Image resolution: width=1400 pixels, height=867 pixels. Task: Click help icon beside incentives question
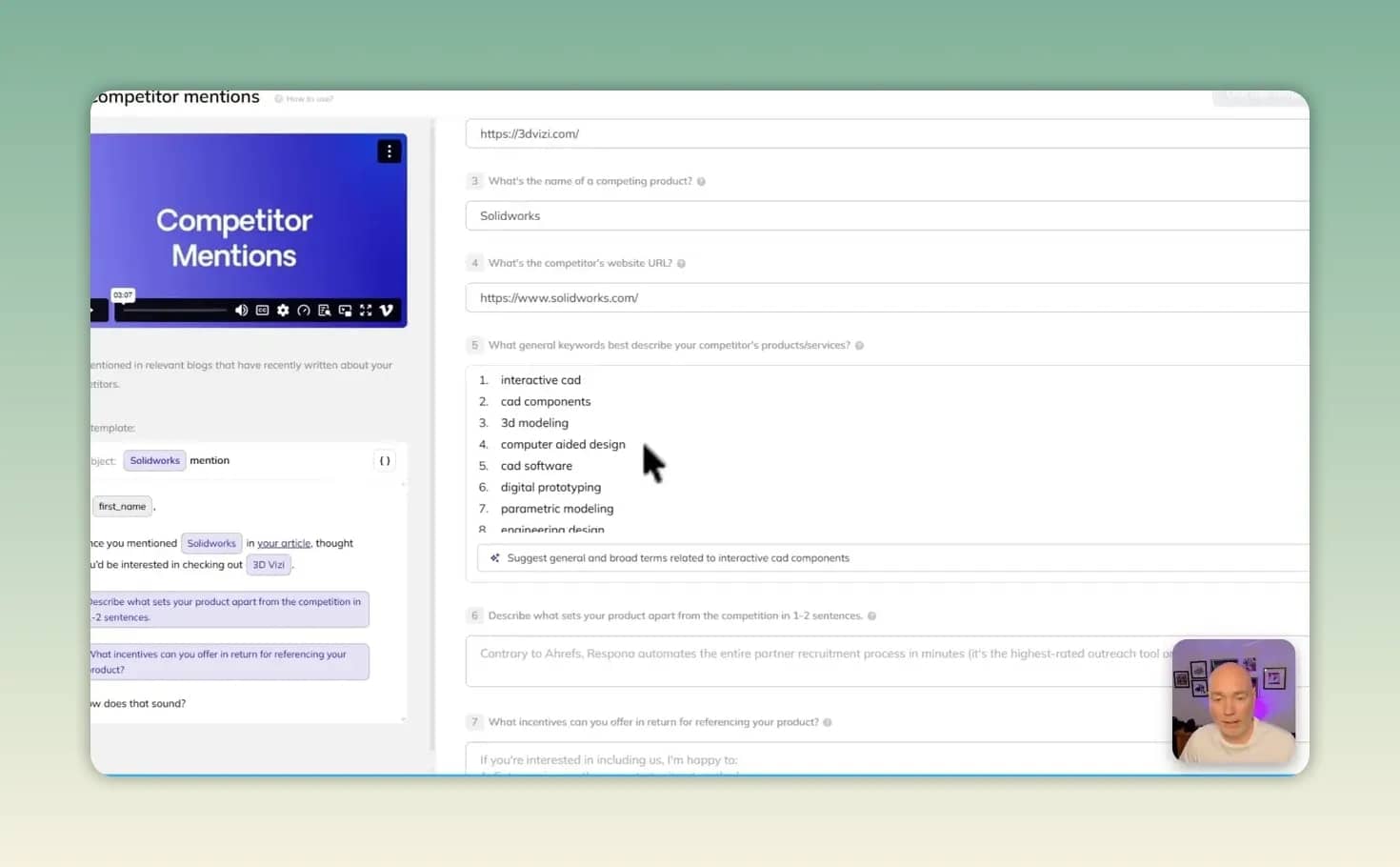[827, 722]
